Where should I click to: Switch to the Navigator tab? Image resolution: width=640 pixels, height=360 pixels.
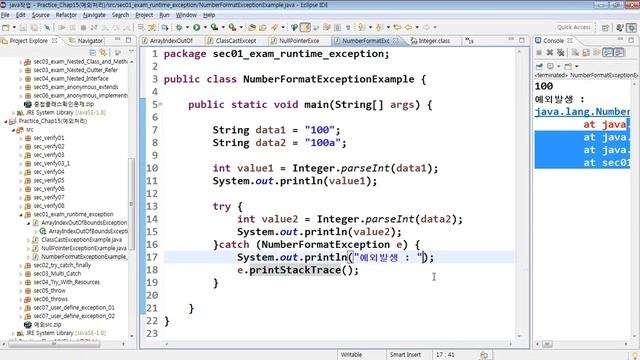86,41
